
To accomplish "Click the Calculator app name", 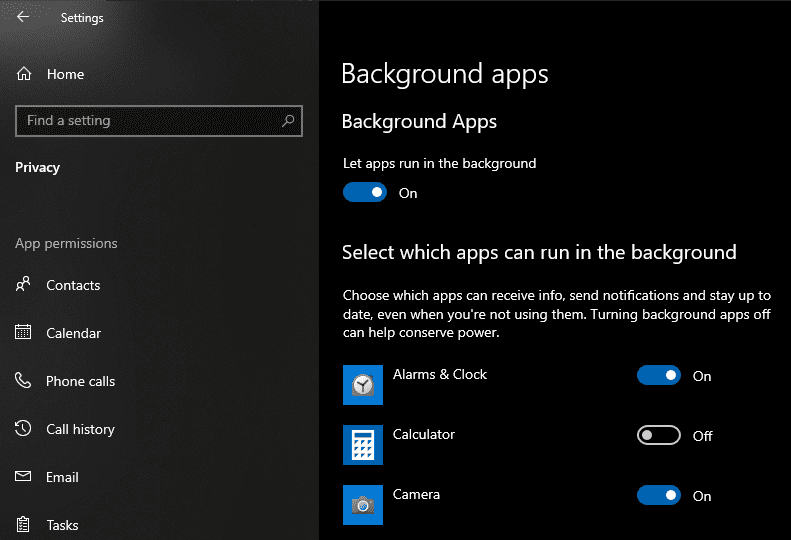I will [x=424, y=434].
